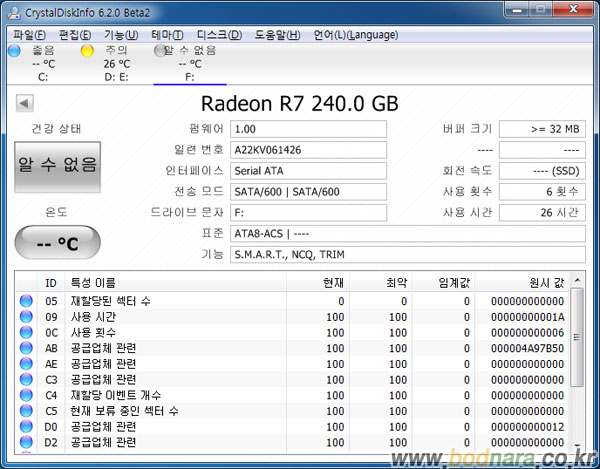
Task: Click the rotation speed field ---- (SSD)
Action: pos(542,171)
